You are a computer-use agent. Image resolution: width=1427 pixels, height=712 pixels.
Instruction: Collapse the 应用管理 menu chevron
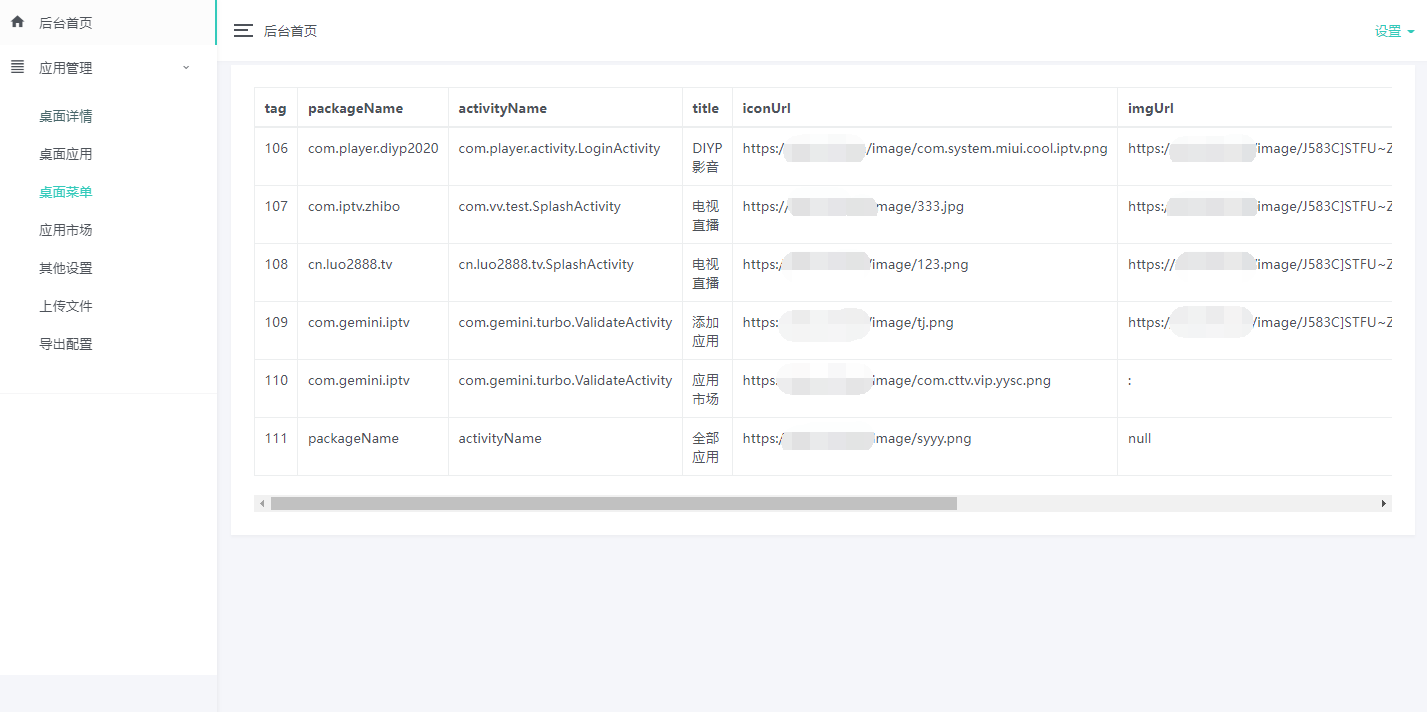[186, 68]
